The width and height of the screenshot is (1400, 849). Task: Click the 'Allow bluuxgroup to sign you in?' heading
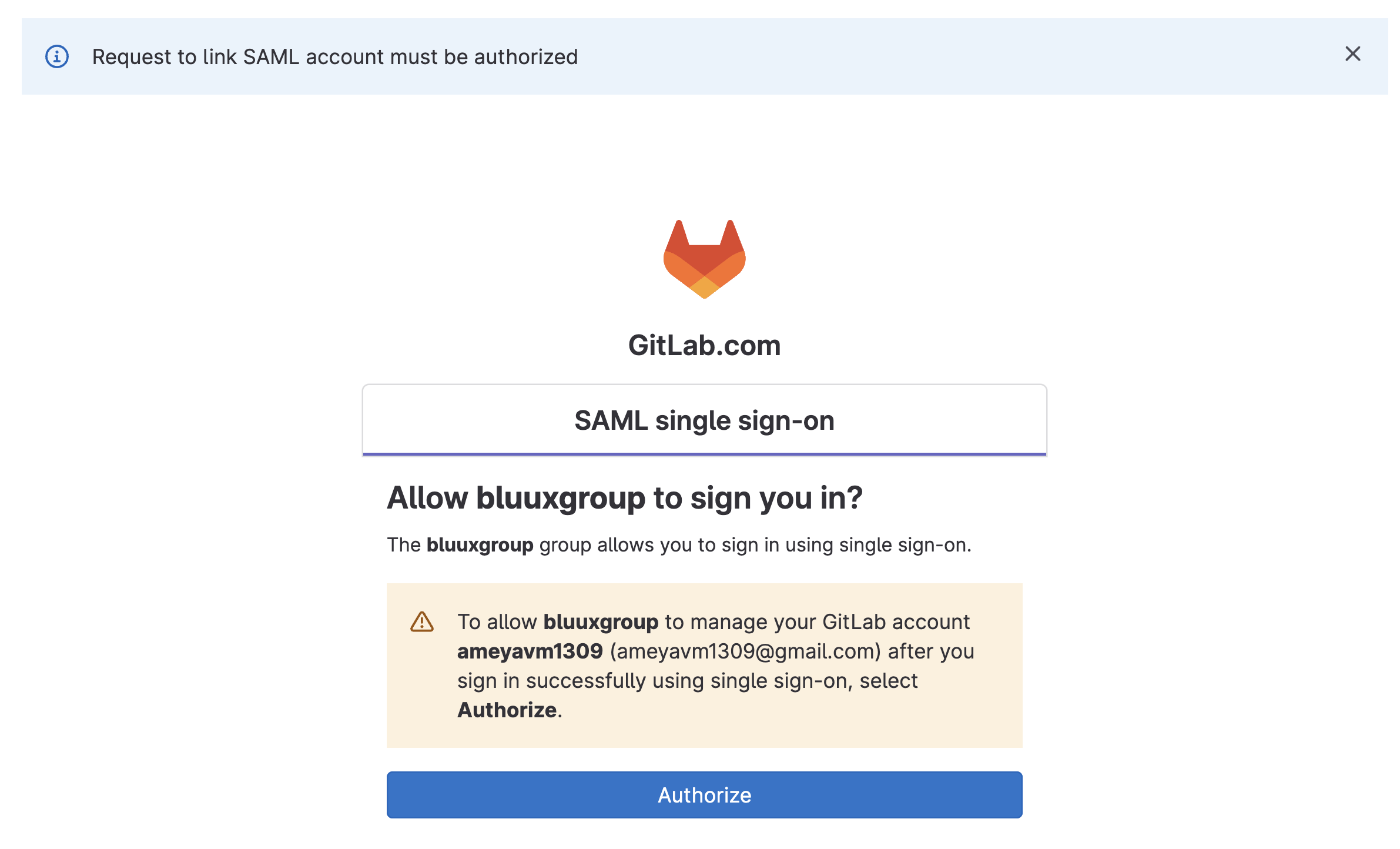tap(624, 498)
